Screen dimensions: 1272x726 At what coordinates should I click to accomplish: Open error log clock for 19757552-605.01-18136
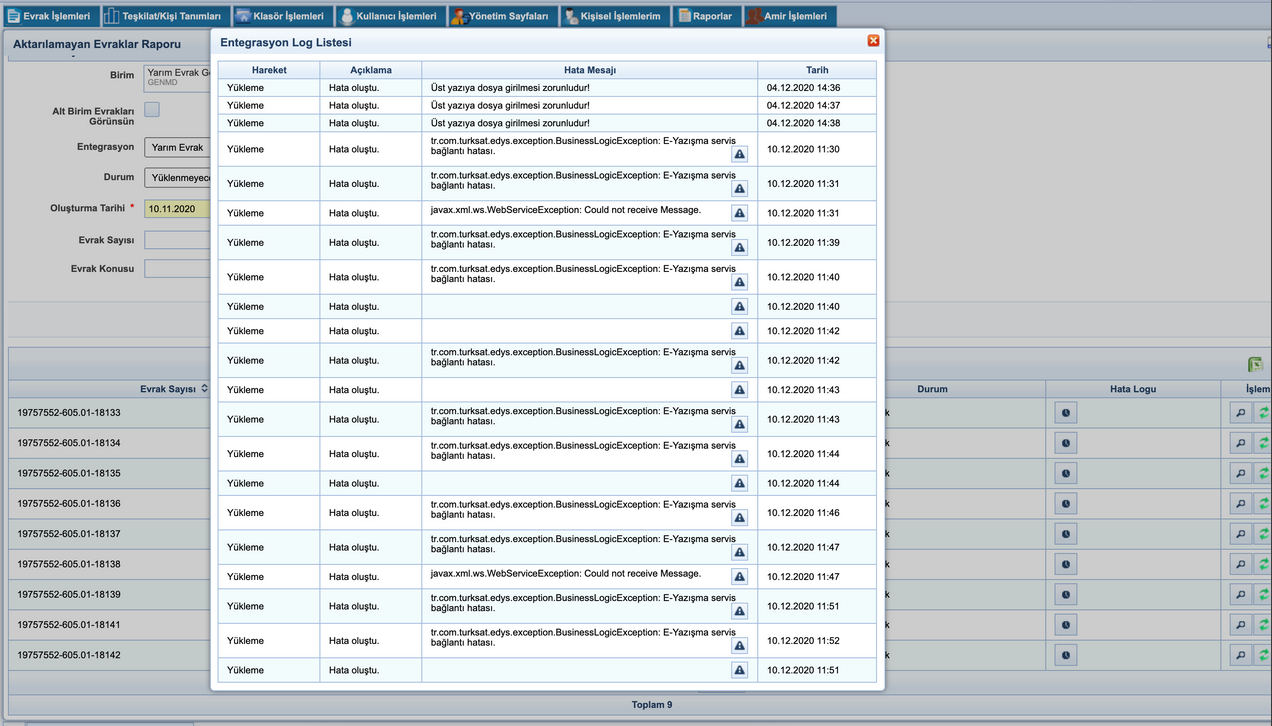pos(1066,504)
